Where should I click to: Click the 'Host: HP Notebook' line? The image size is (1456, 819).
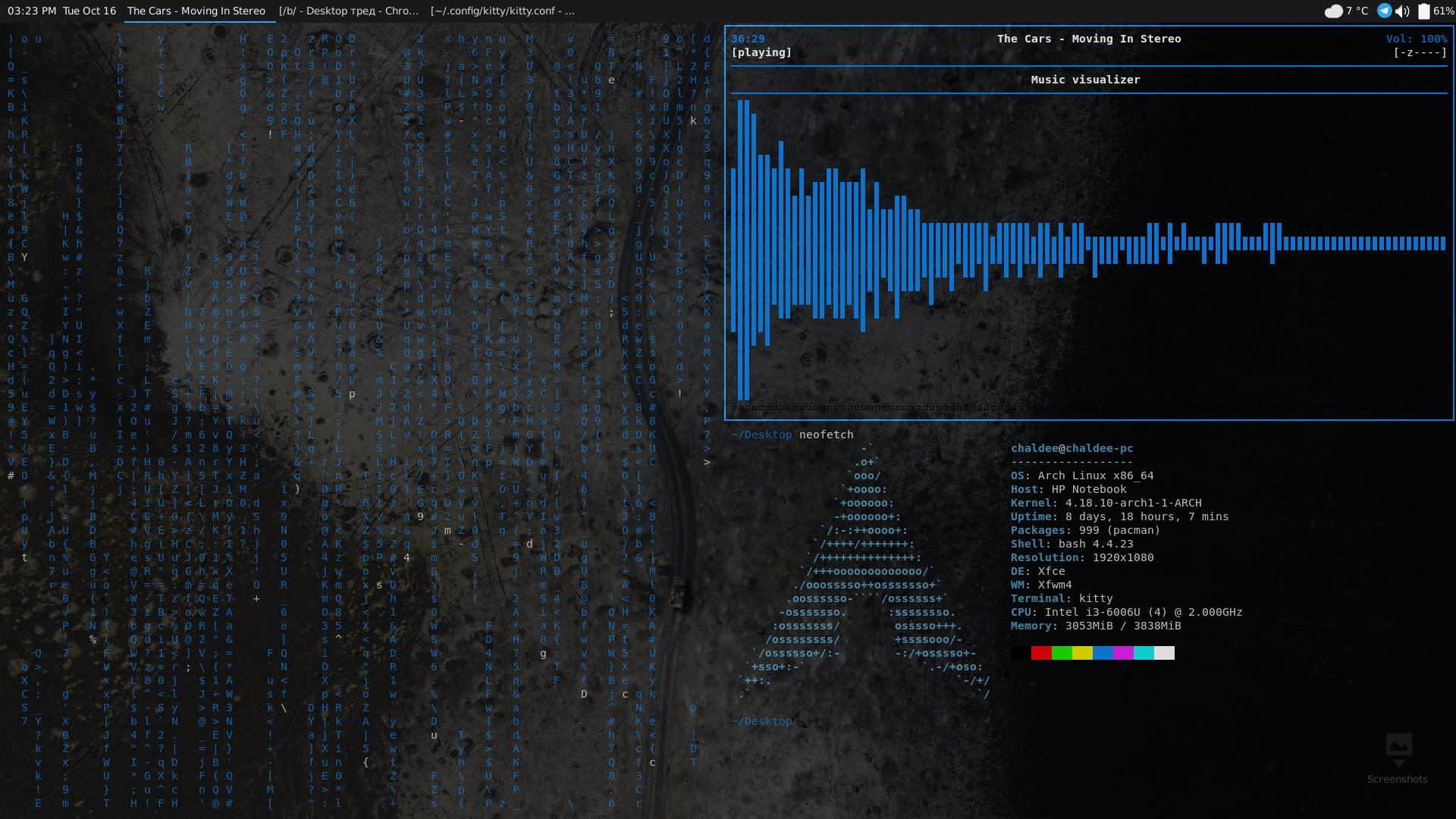click(x=1068, y=489)
